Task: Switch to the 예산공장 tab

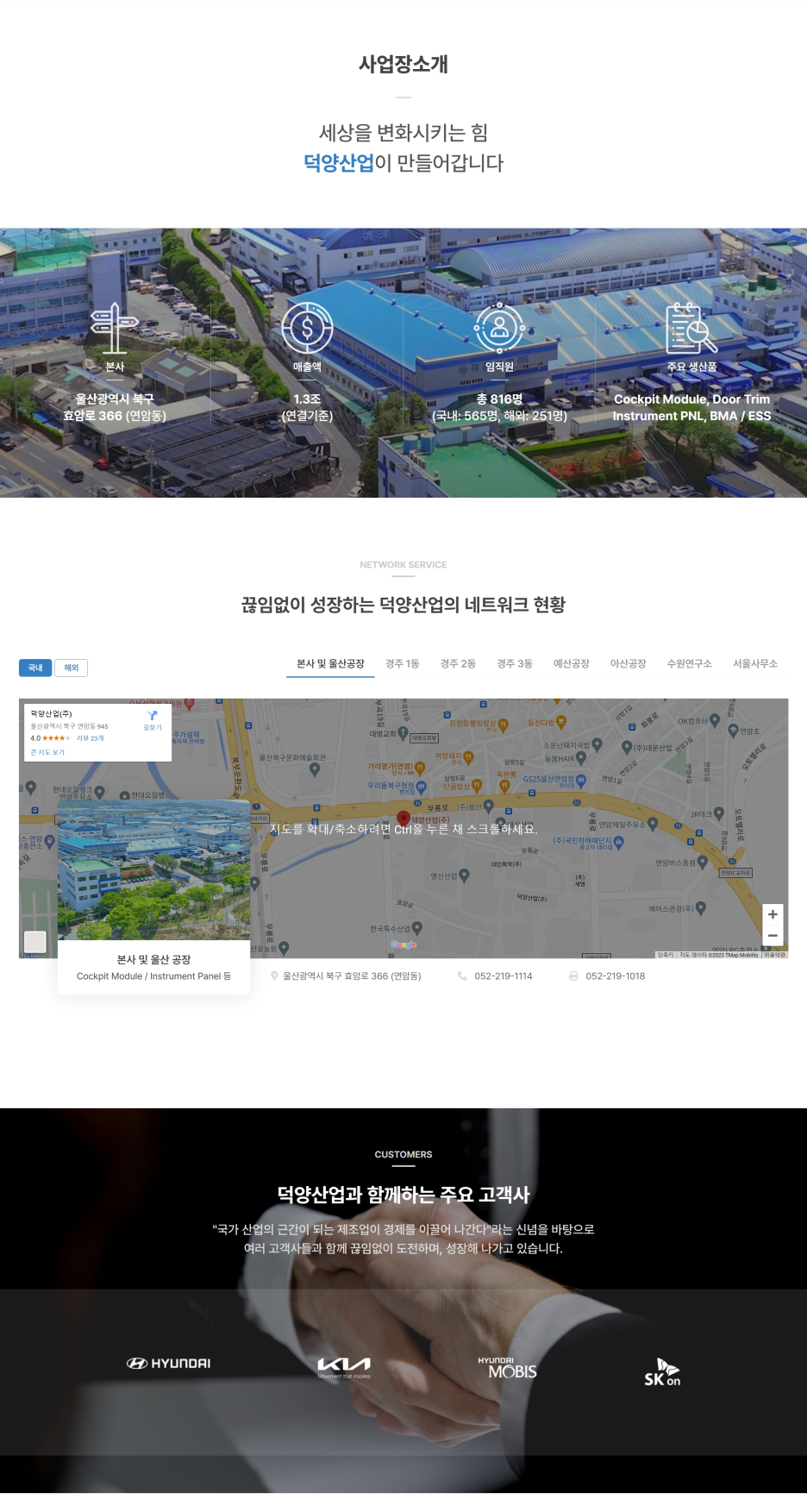Action: (571, 664)
